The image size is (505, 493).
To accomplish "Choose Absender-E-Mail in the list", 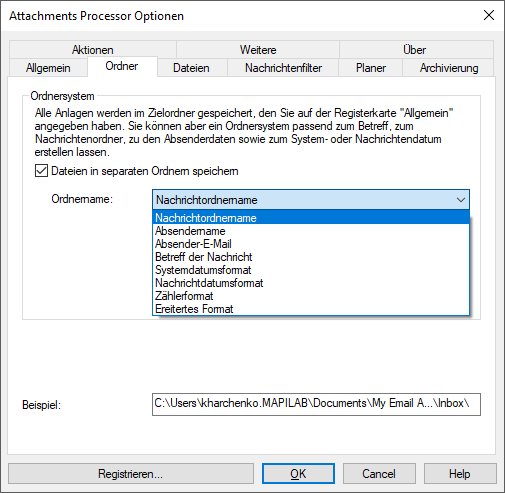I will pyautogui.click(x=311, y=244).
